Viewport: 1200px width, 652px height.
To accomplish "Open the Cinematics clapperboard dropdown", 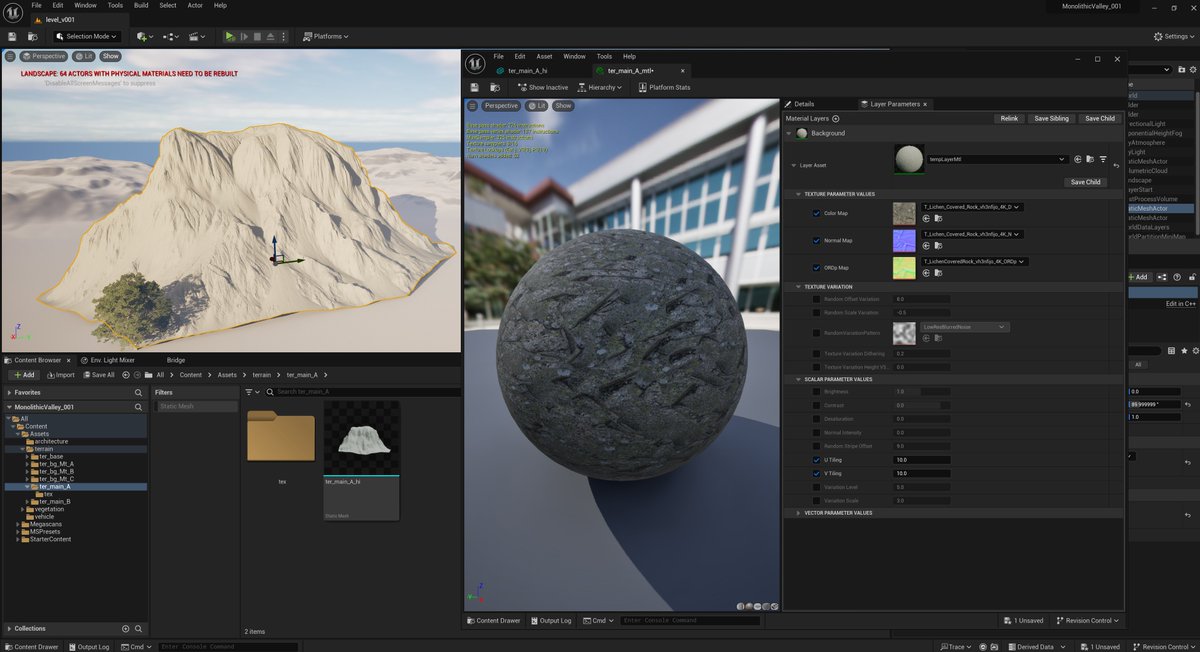I will click(x=197, y=36).
